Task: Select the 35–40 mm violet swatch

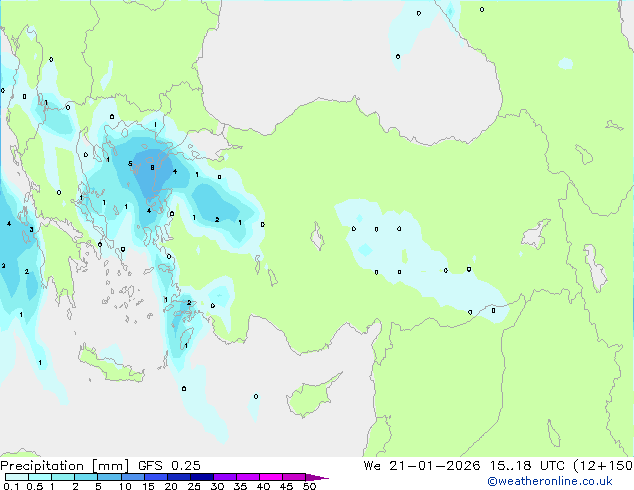Action: point(248,477)
